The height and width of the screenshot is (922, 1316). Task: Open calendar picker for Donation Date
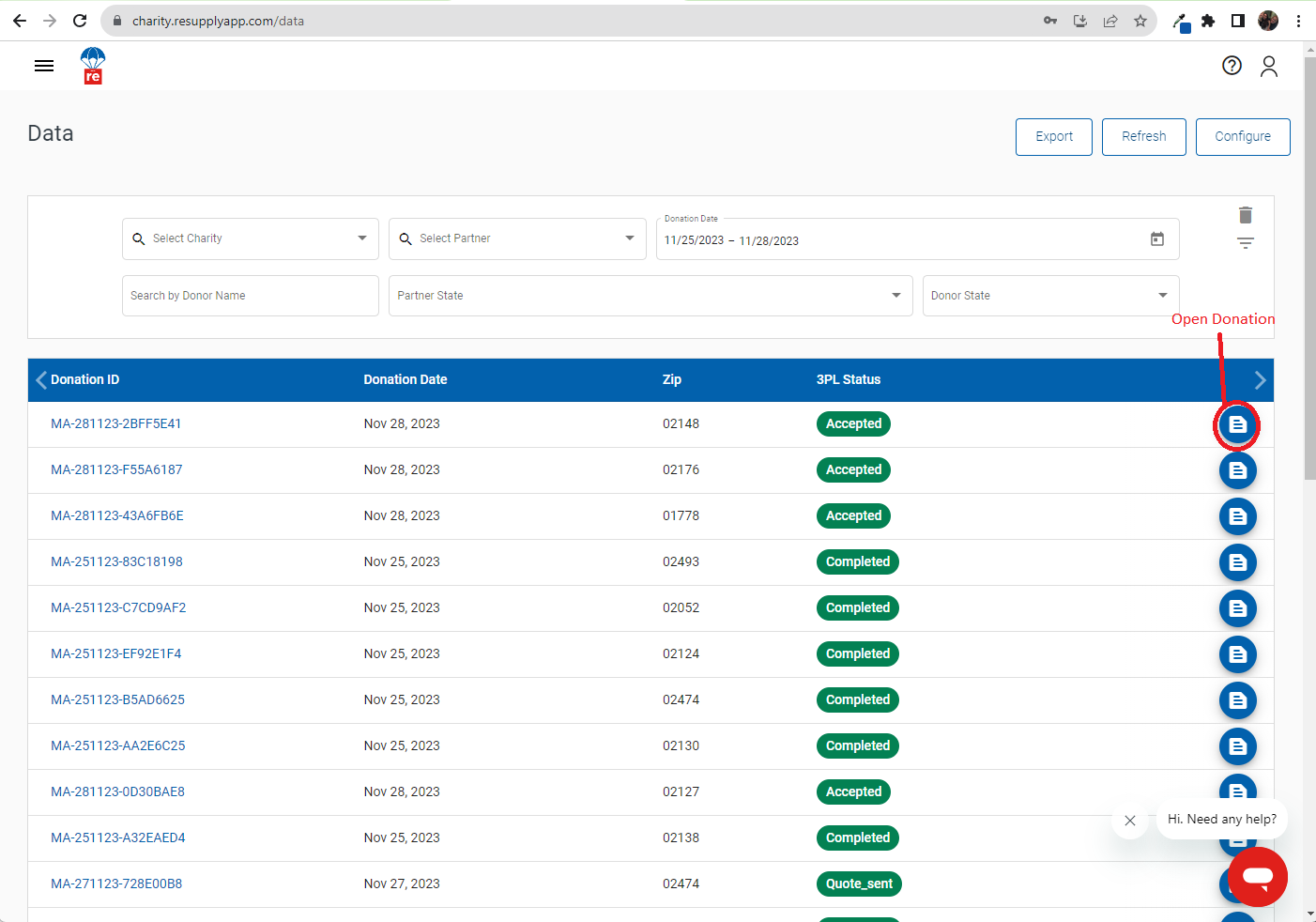[1157, 239]
